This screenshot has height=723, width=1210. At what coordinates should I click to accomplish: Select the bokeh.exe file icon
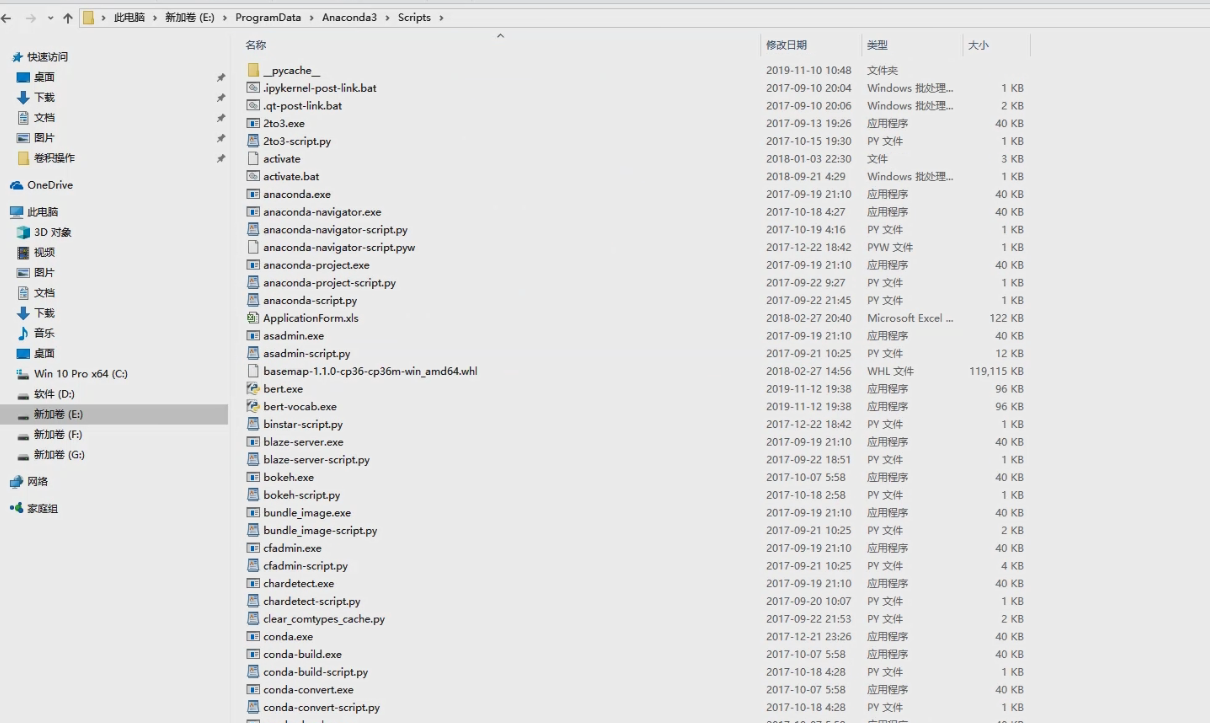click(x=253, y=477)
